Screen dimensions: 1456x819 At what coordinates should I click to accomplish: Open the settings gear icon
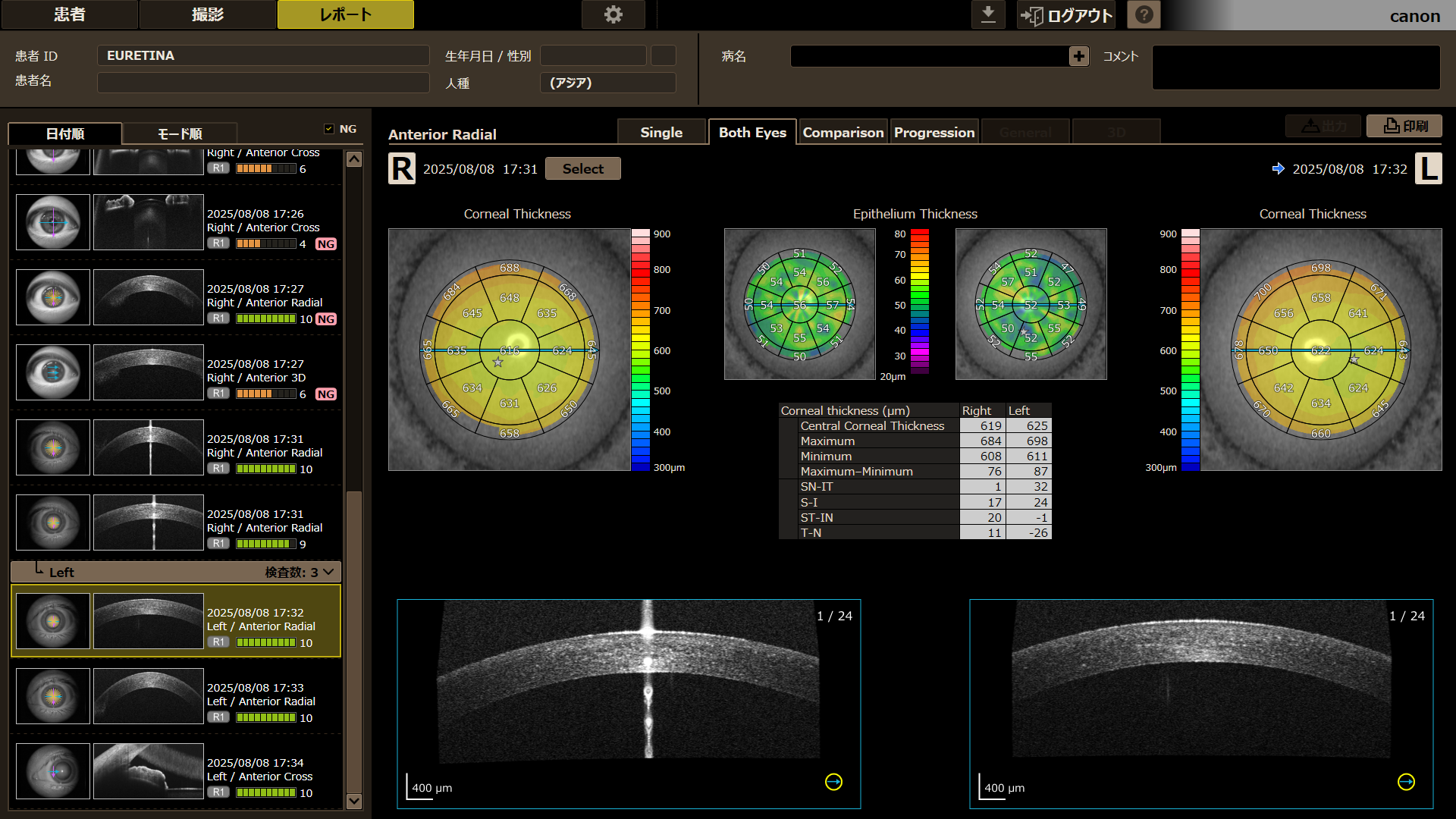coord(613,14)
